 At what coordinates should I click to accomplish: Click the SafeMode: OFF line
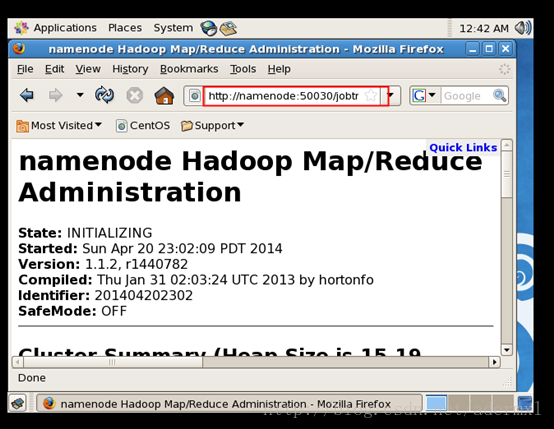pyautogui.click(x=72, y=311)
